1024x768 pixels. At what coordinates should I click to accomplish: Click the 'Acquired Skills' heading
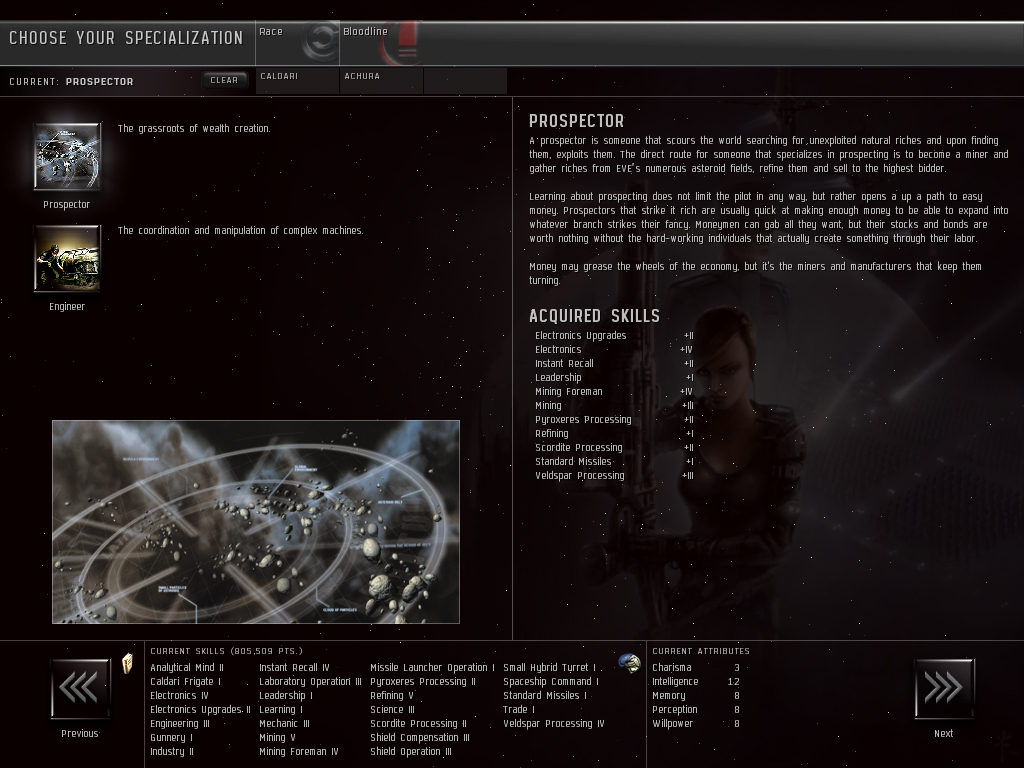(x=594, y=316)
